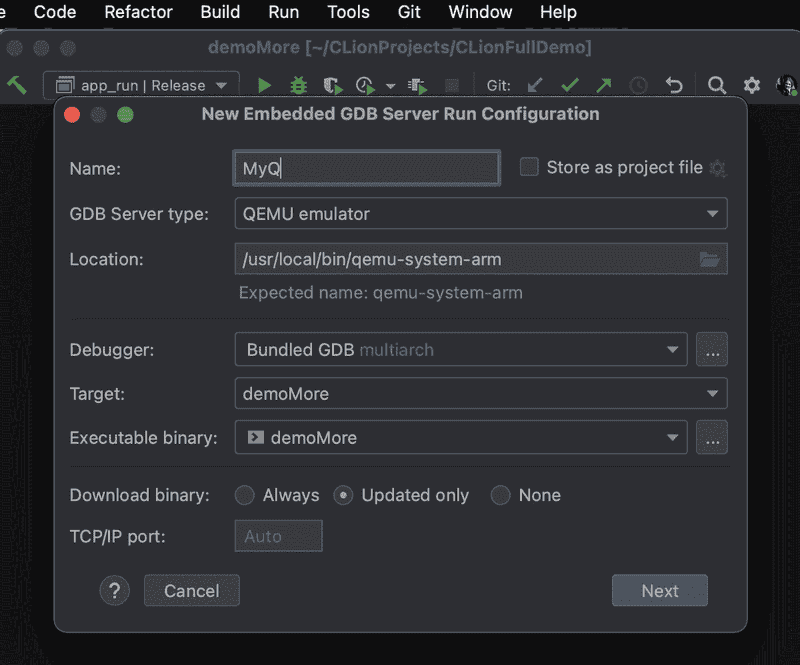Click ellipsis button beside Debugger

click(x=712, y=350)
